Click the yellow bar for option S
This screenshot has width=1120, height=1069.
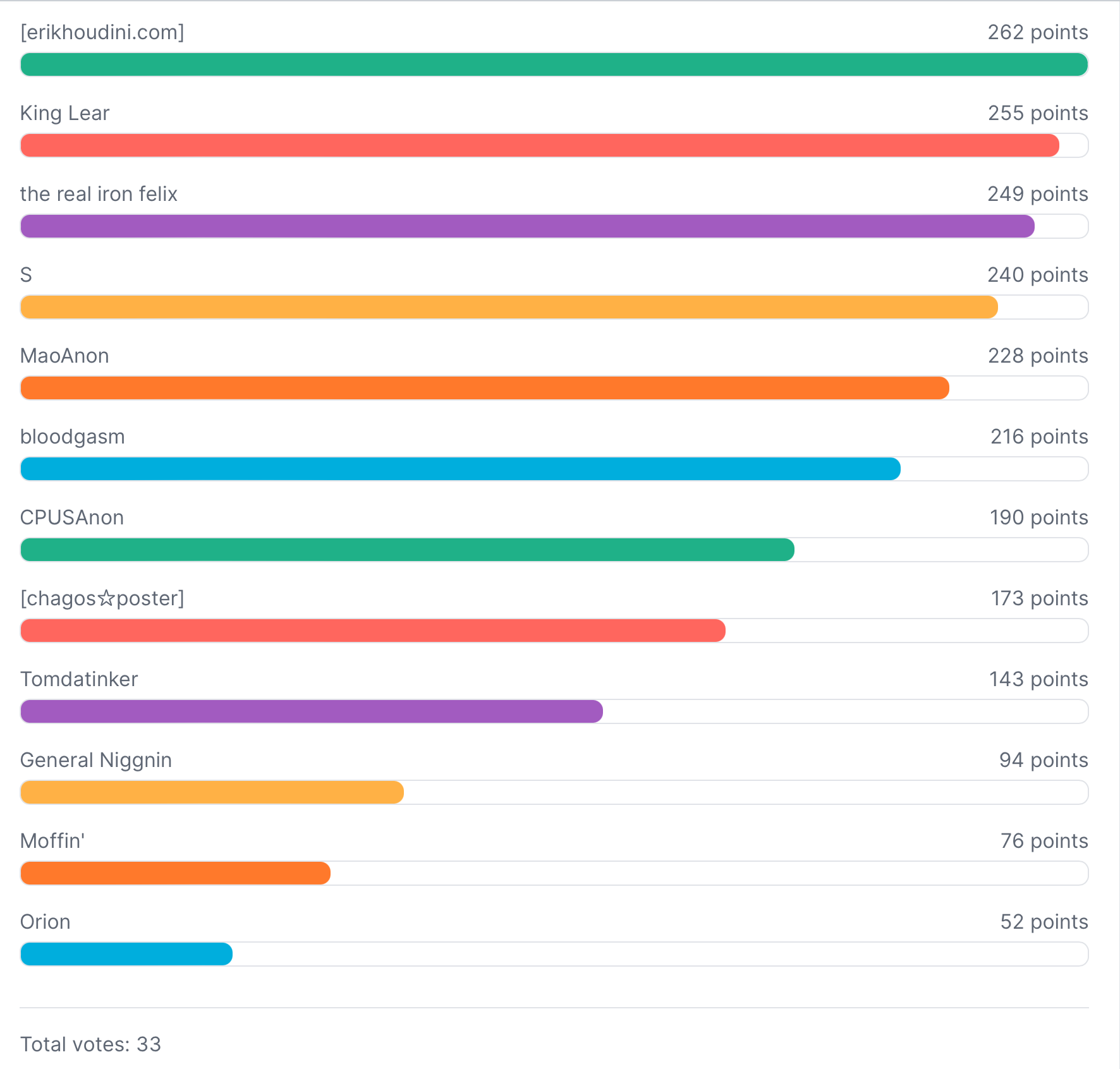point(509,307)
